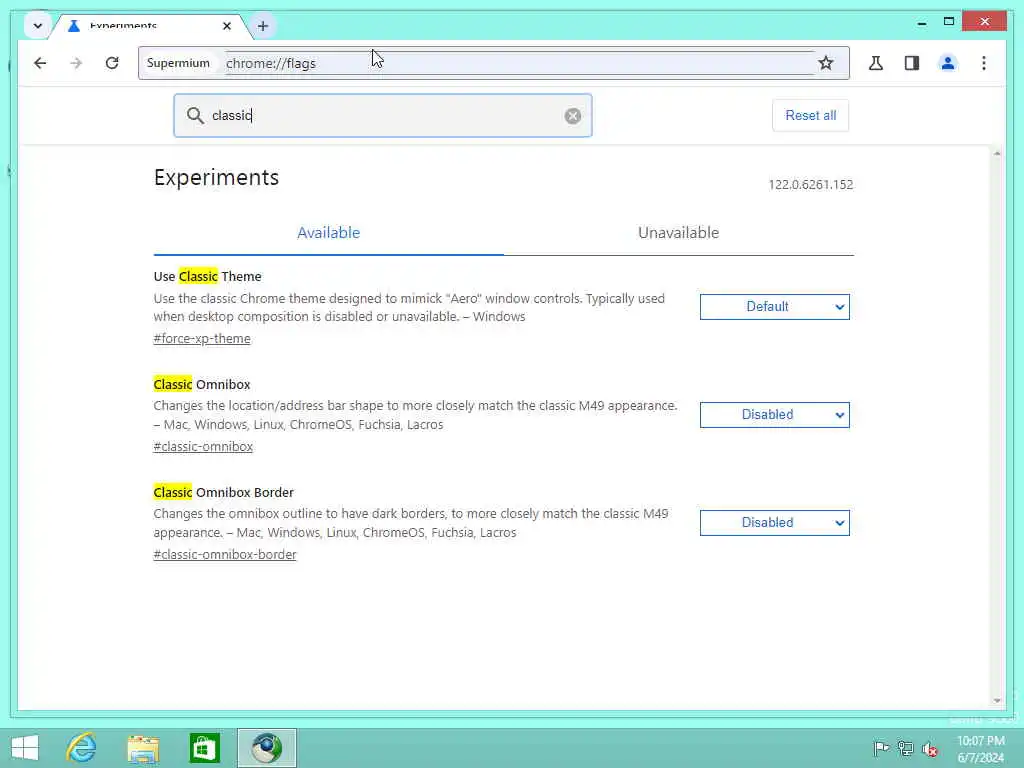Open the Windows Store taskbar icon
Screen dimensions: 1024x768
pyautogui.click(x=204, y=748)
